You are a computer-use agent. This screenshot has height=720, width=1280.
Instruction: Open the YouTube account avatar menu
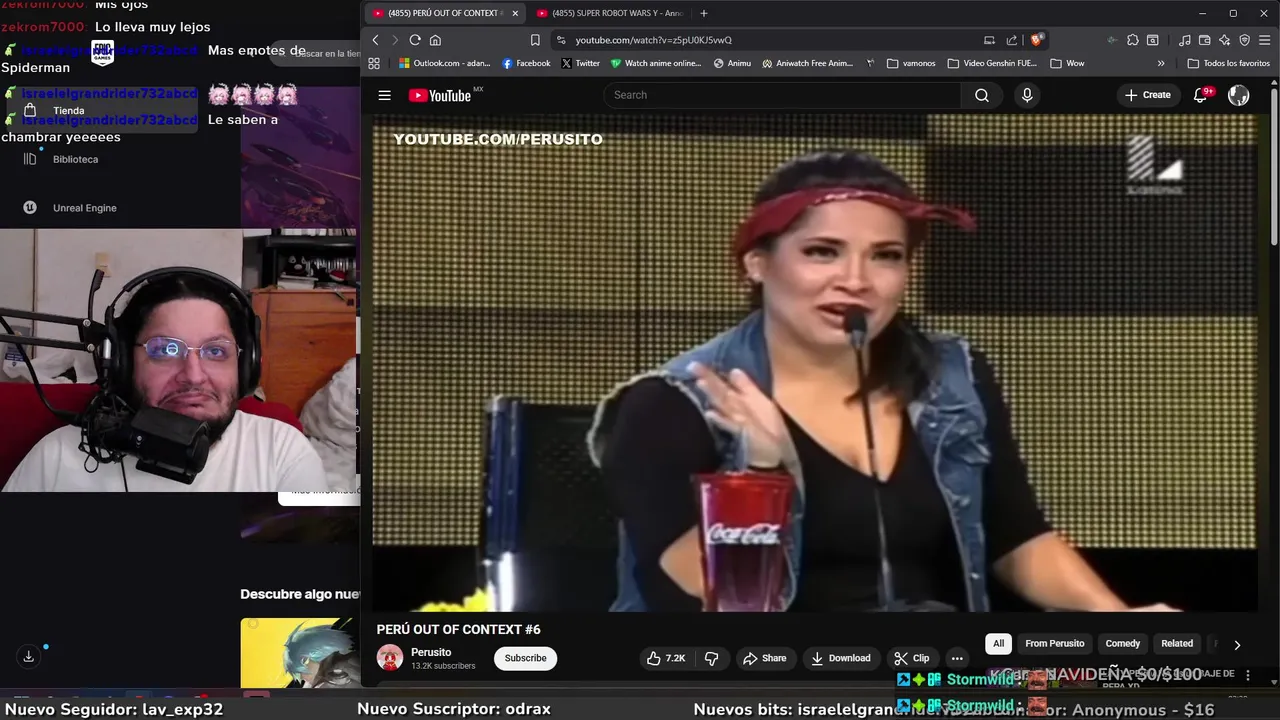1238,95
